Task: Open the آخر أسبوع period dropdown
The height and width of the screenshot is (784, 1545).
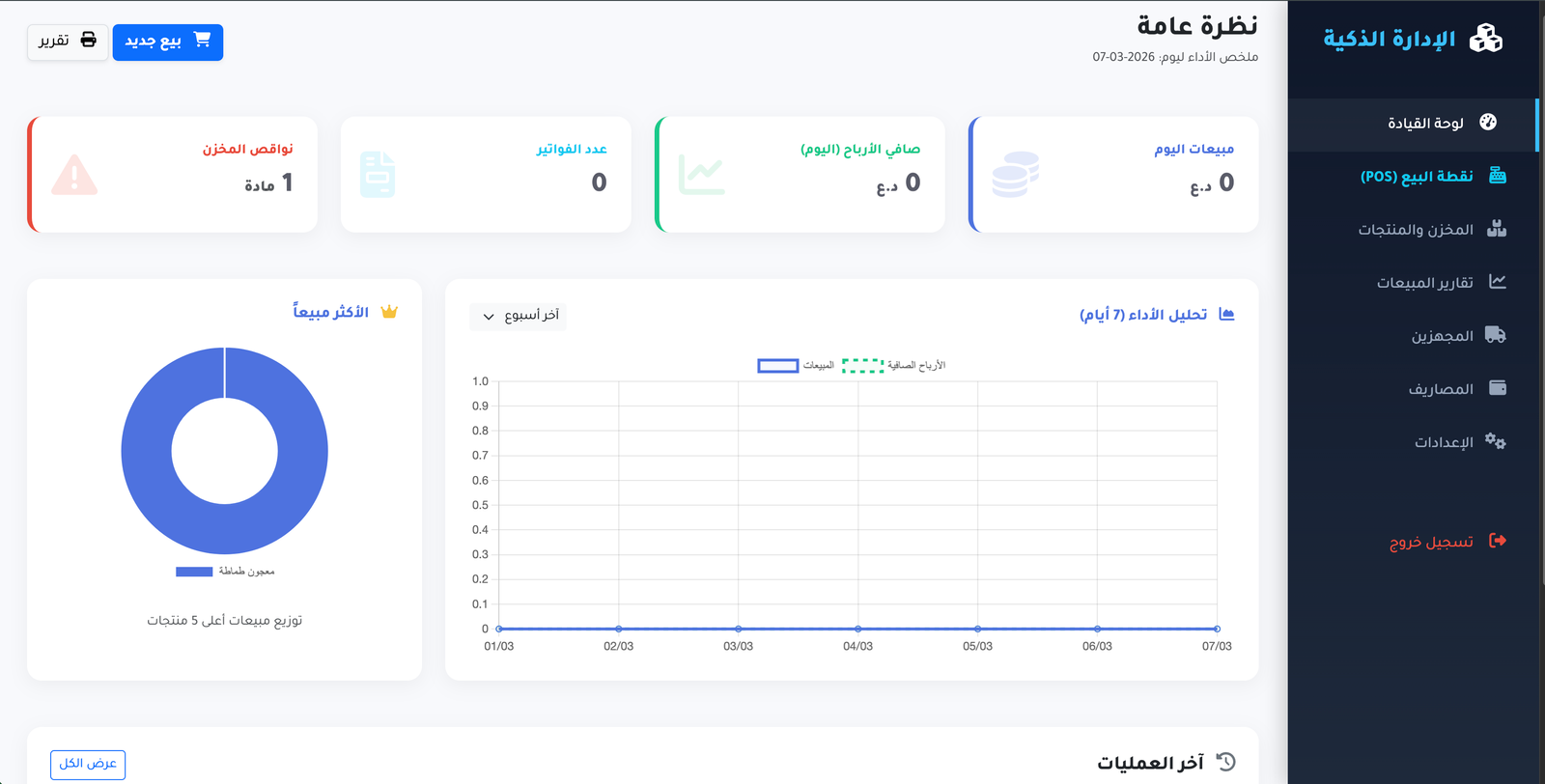Action: tap(519, 316)
